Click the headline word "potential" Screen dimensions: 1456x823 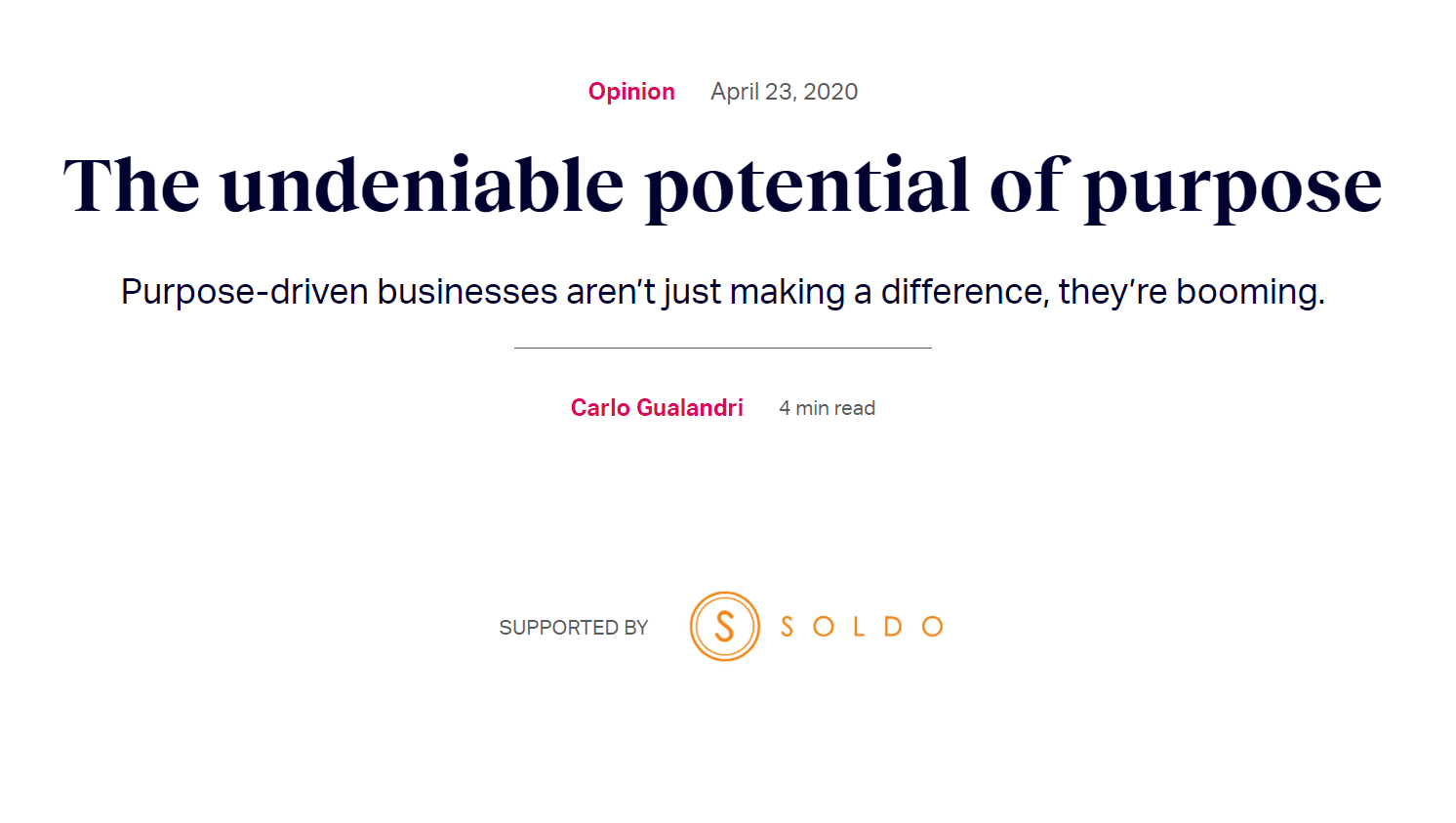pos(807,185)
